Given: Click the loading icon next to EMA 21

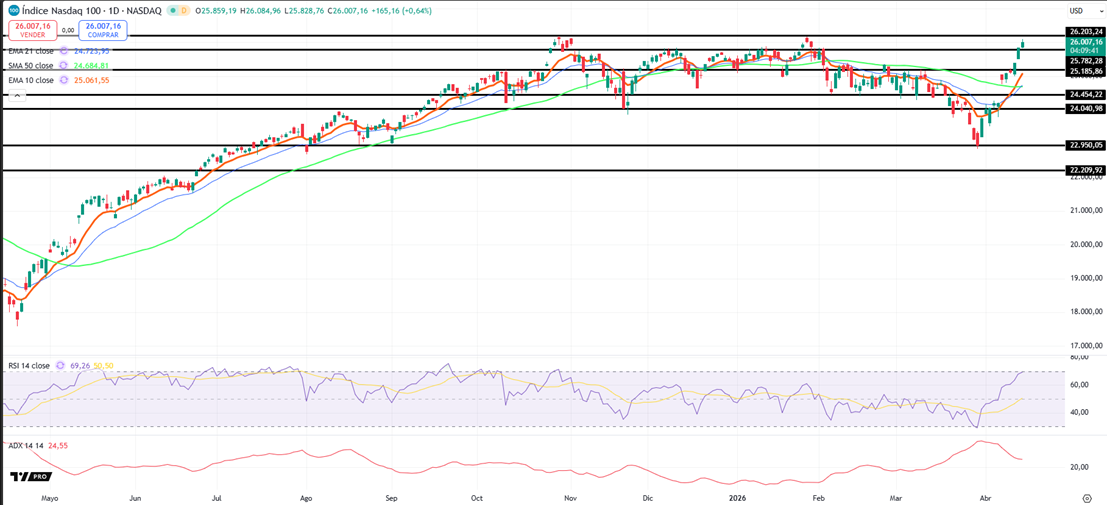Looking at the screenshot, I should (x=64, y=51).
